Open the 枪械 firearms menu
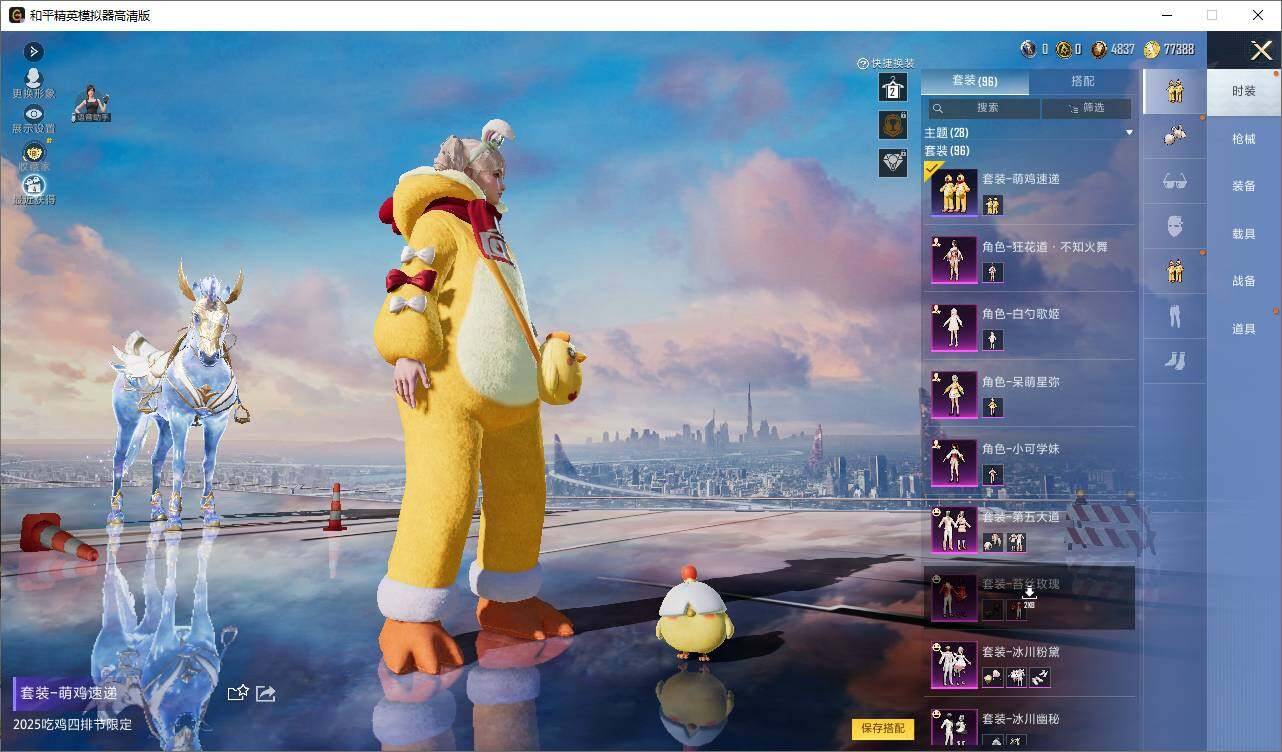 pos(1244,139)
